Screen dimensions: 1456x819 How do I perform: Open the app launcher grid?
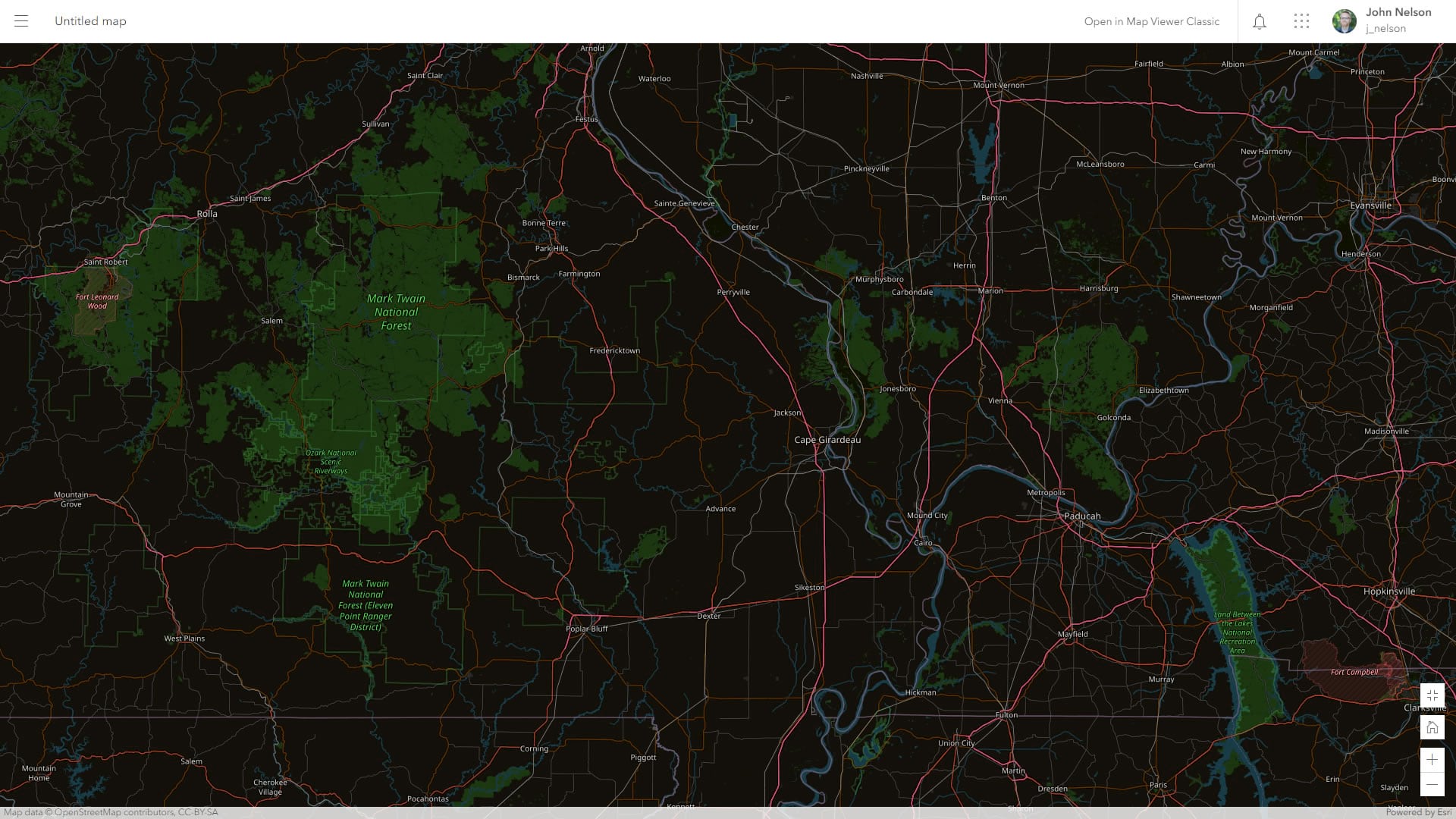click(x=1301, y=21)
